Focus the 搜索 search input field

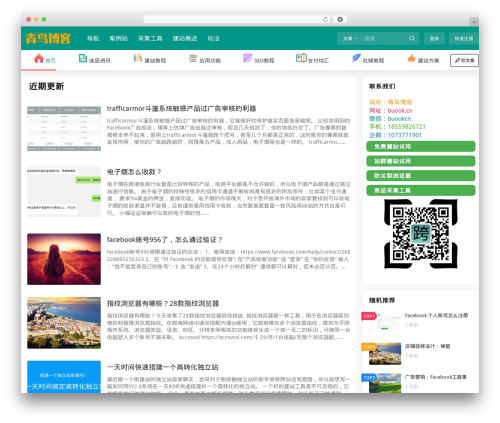(384, 38)
